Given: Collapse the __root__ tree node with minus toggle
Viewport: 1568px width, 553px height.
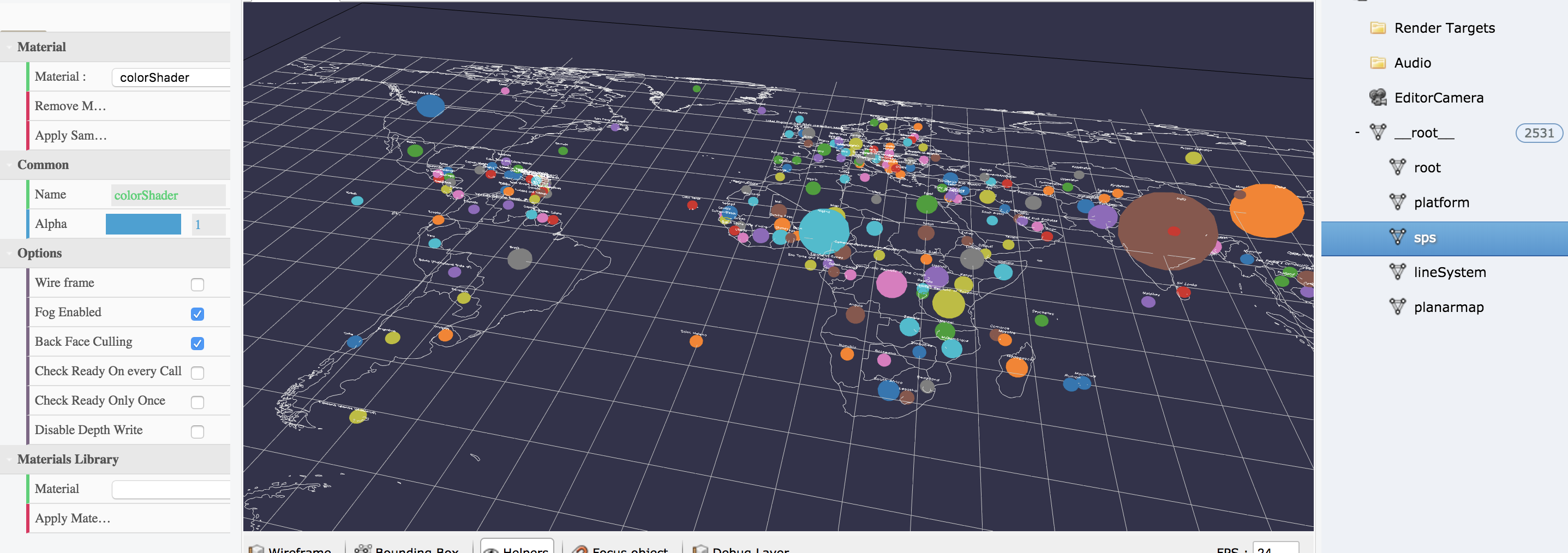Looking at the screenshot, I should point(1357,132).
